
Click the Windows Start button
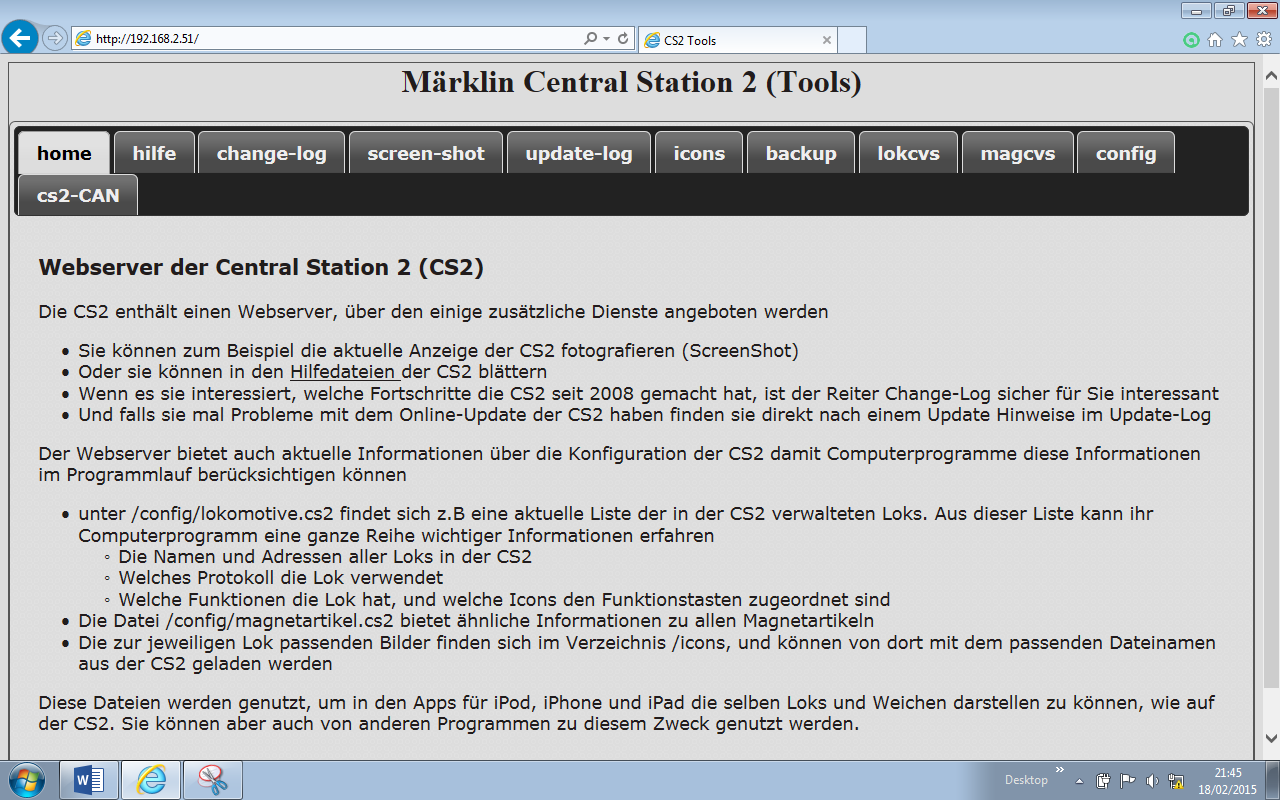click(26, 780)
